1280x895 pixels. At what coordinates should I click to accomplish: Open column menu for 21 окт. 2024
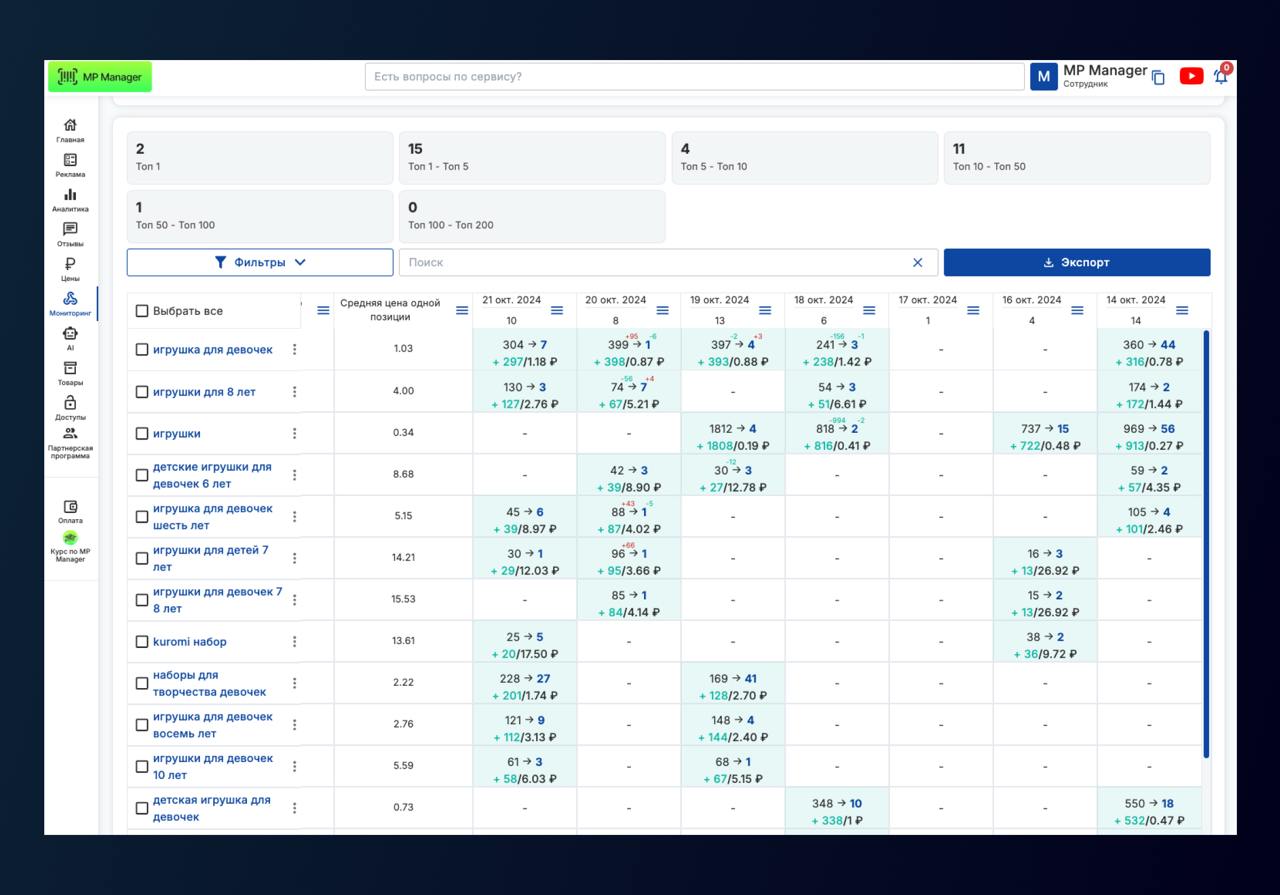557,310
